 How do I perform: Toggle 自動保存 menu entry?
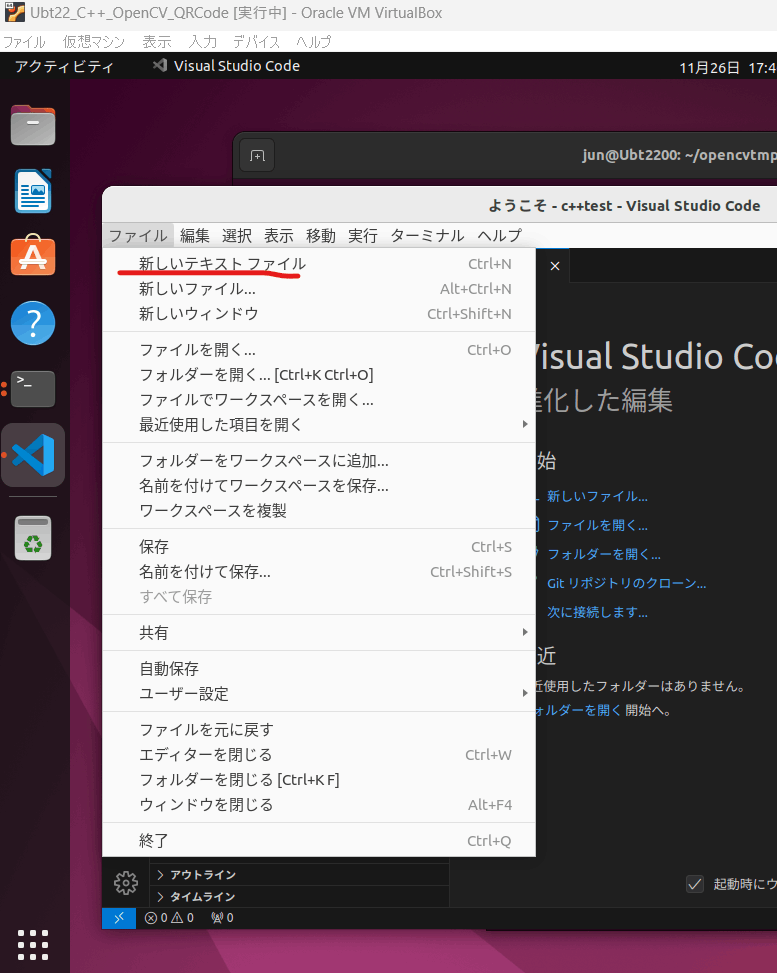(319, 668)
